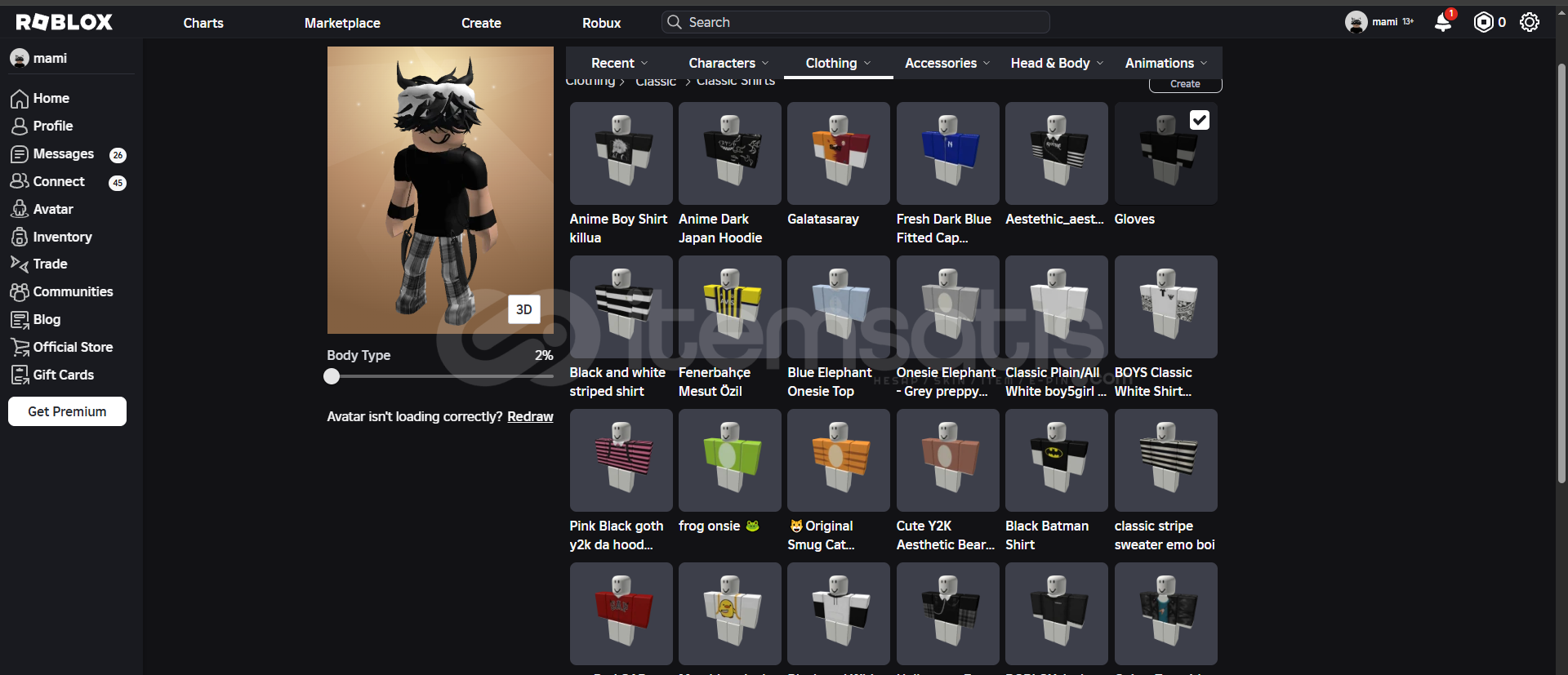Select the BOYS Classic White Shirt thumbnail
This screenshot has height=675, width=1568.
click(1165, 307)
